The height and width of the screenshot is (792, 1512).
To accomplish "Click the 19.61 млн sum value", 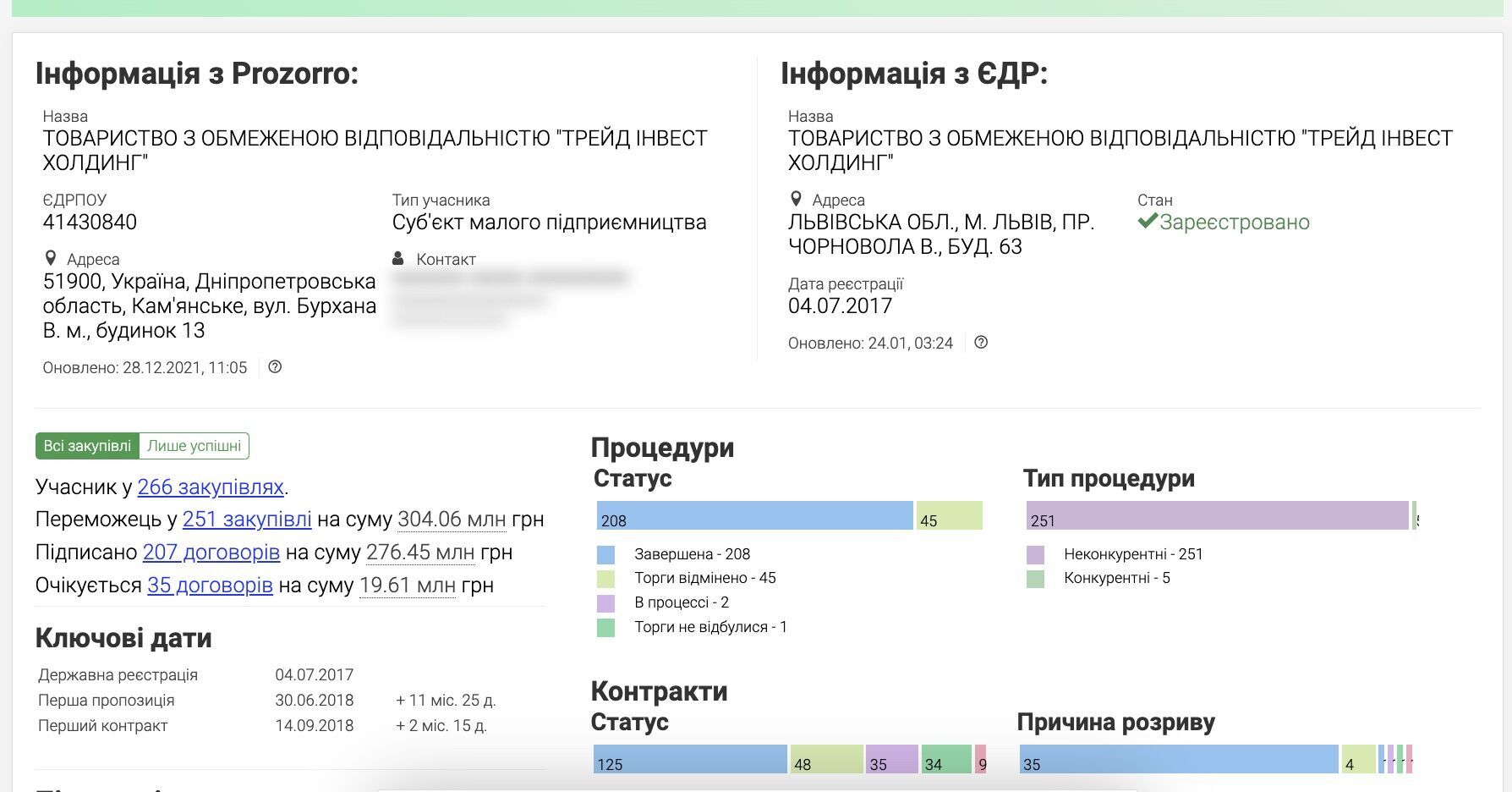I will [x=408, y=585].
